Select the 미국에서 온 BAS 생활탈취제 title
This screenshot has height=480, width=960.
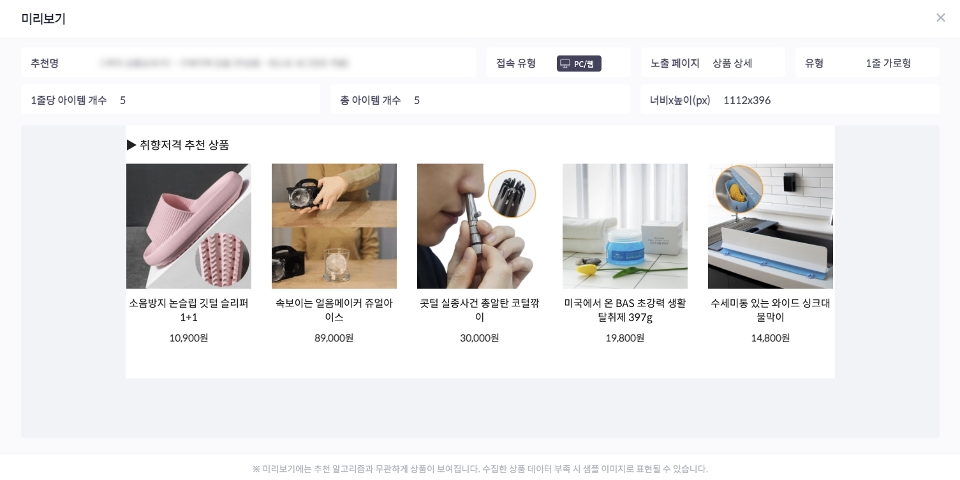pos(625,310)
